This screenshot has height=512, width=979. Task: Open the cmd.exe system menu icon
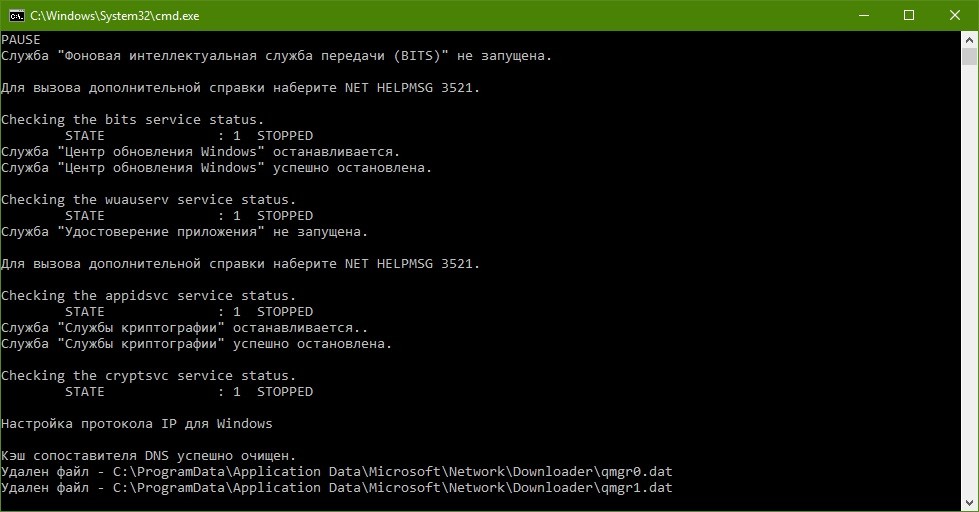pyautogui.click(x=17, y=16)
